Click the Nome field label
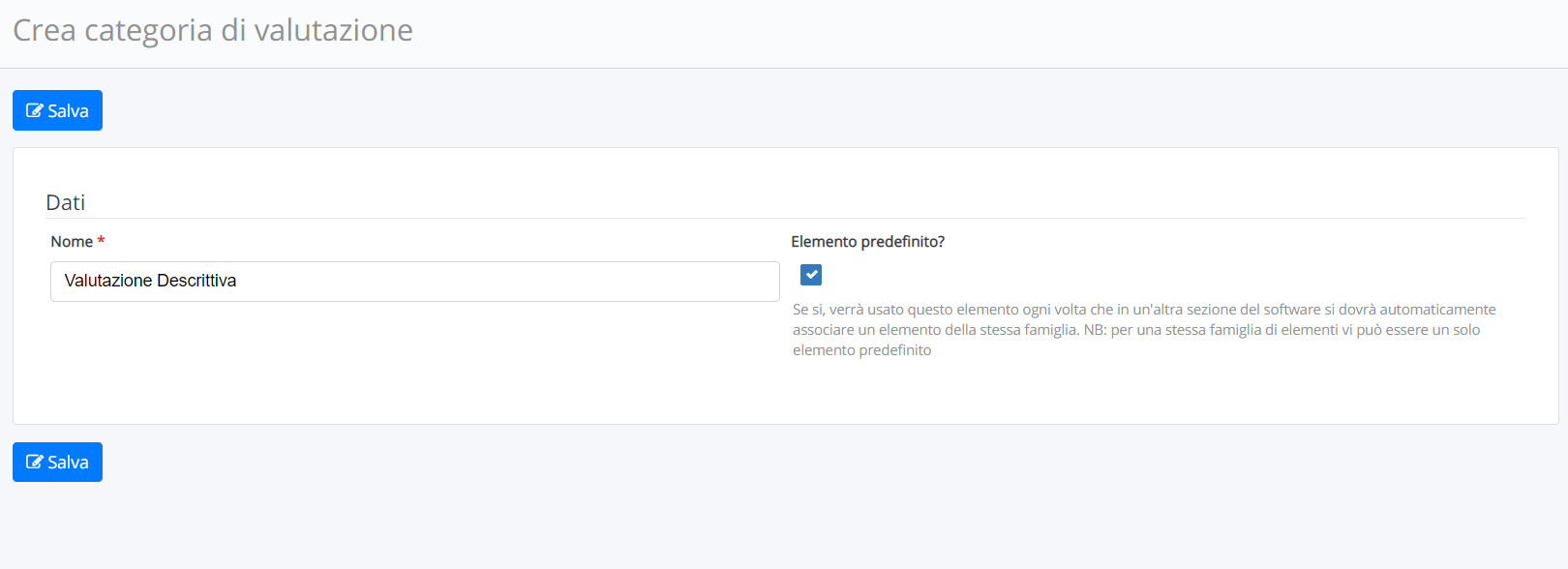Screen dimensions: 1568x569 click(72, 242)
